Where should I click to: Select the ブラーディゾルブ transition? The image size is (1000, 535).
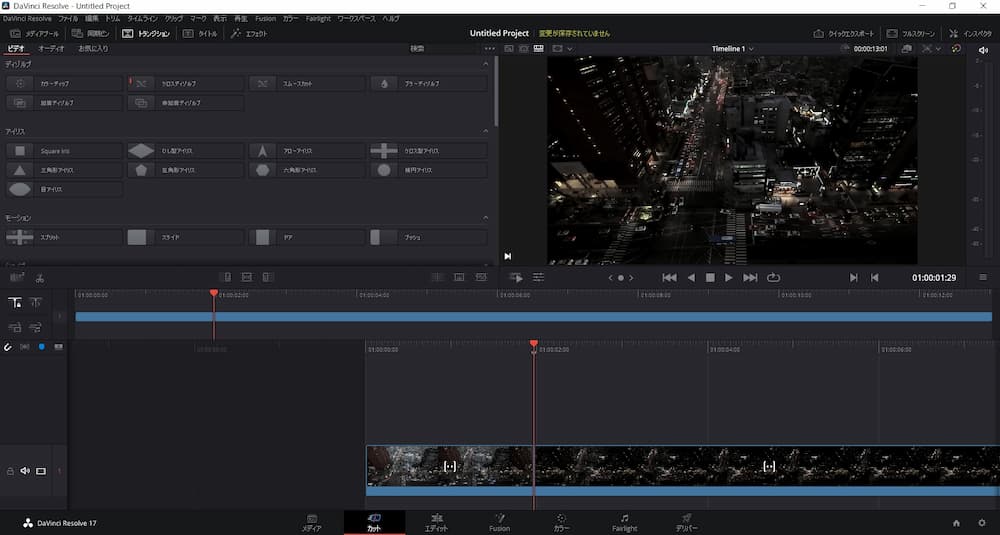(429, 84)
